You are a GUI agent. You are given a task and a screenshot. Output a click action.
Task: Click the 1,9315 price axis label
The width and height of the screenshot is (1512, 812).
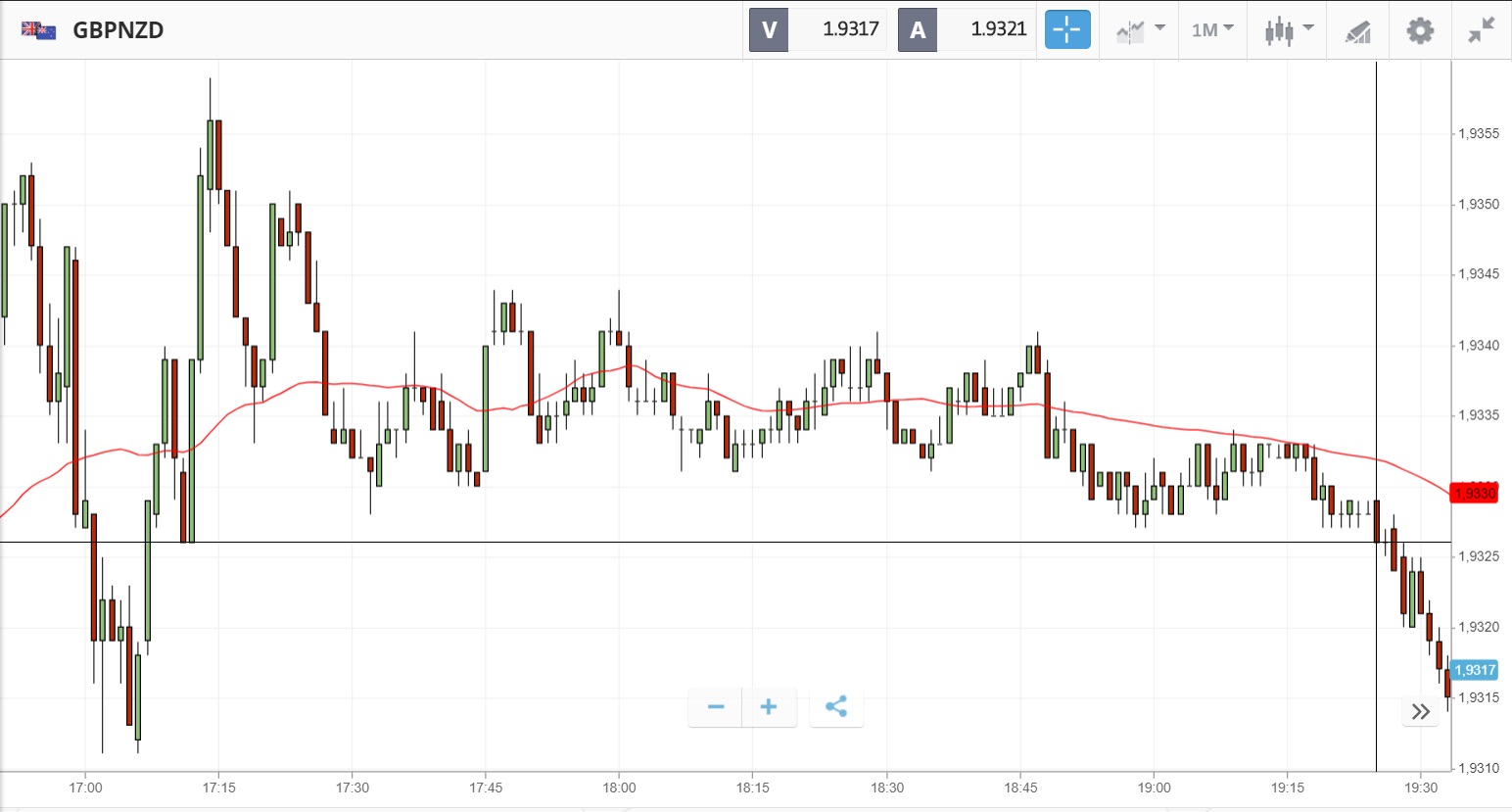[1479, 697]
